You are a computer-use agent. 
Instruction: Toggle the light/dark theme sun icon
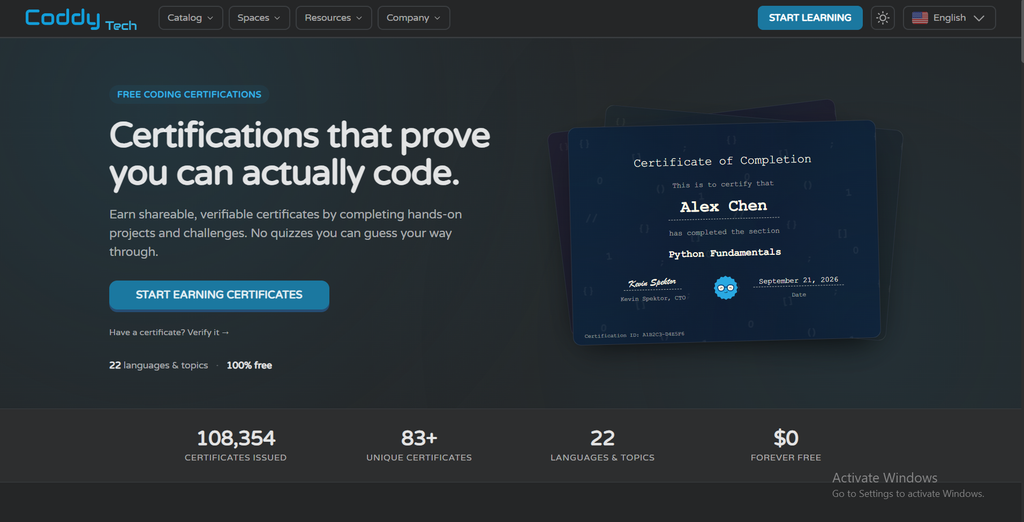pos(883,18)
